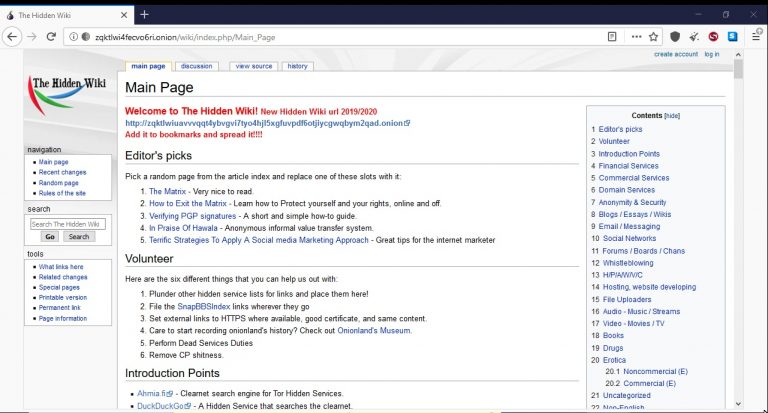This screenshot has height=413, width=768.
Task: Open Related changes tool
Action: [x=63, y=277]
